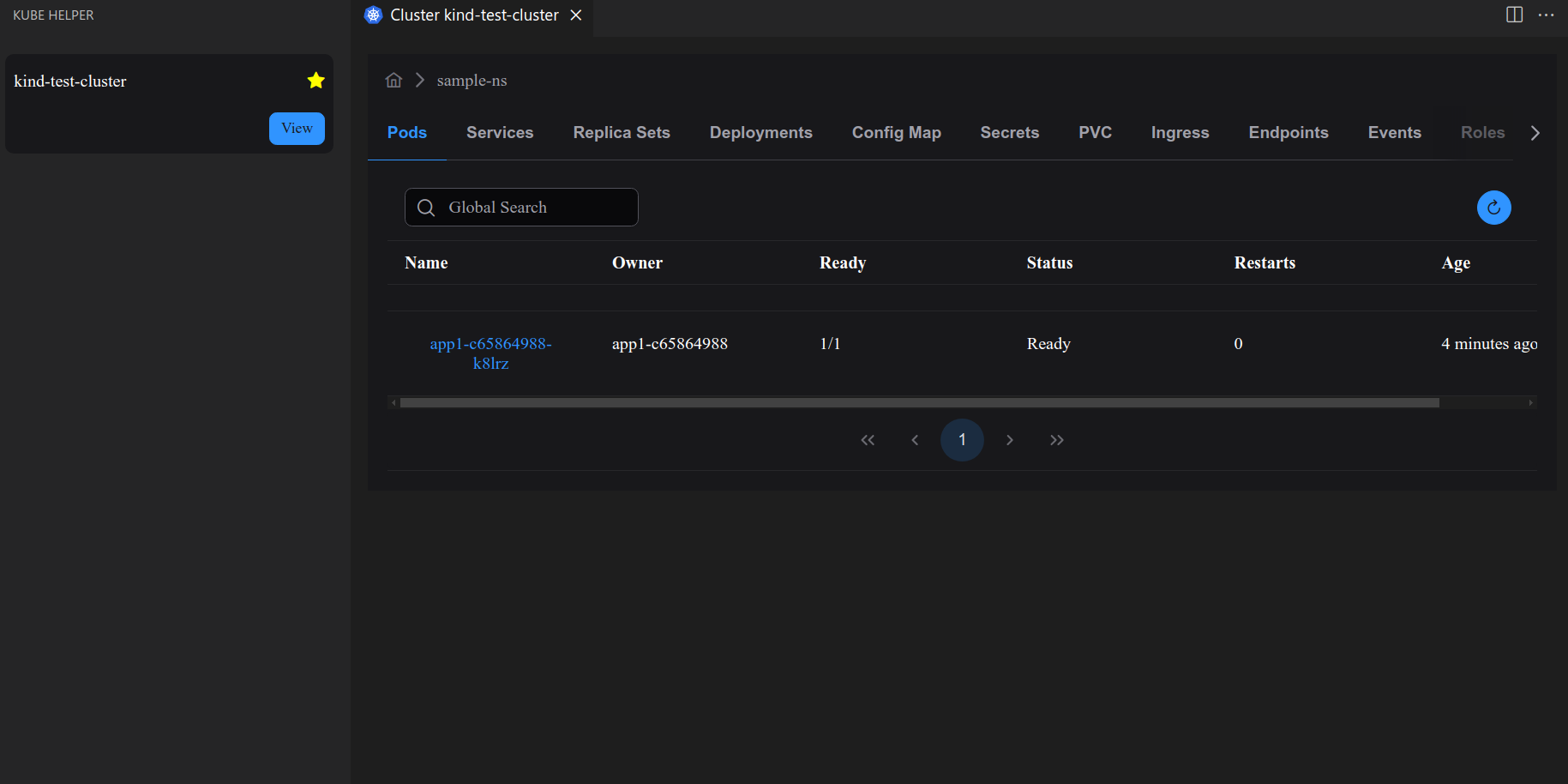Open the Deployments tab
The height and width of the screenshot is (784, 1568).
761,133
